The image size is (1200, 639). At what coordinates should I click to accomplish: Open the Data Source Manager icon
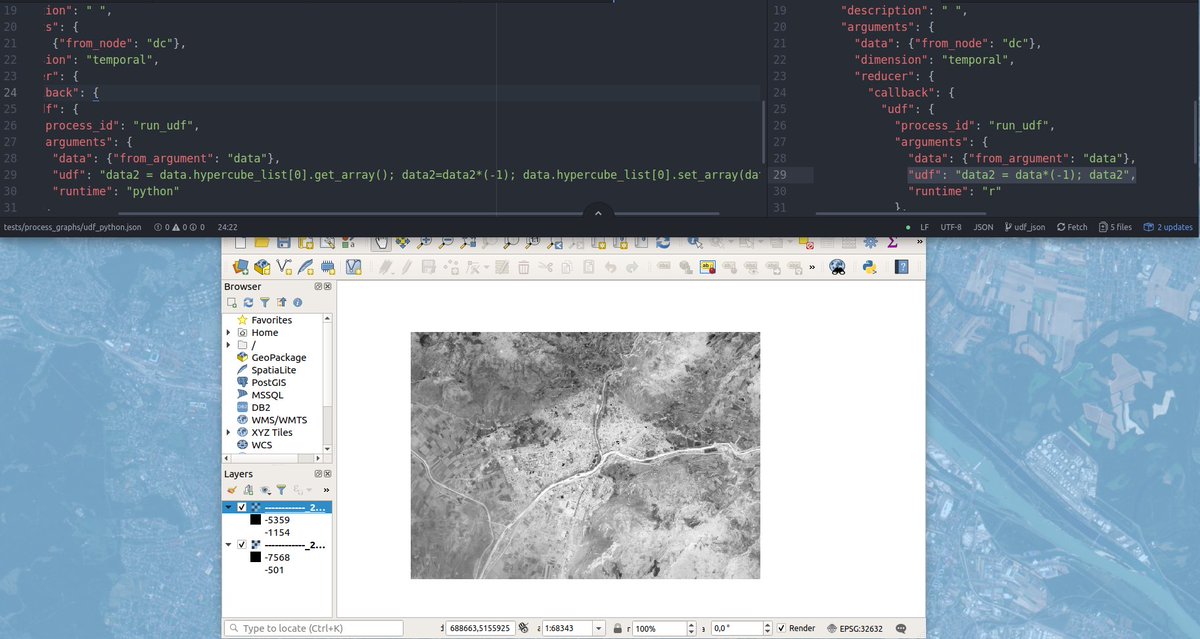(240, 266)
